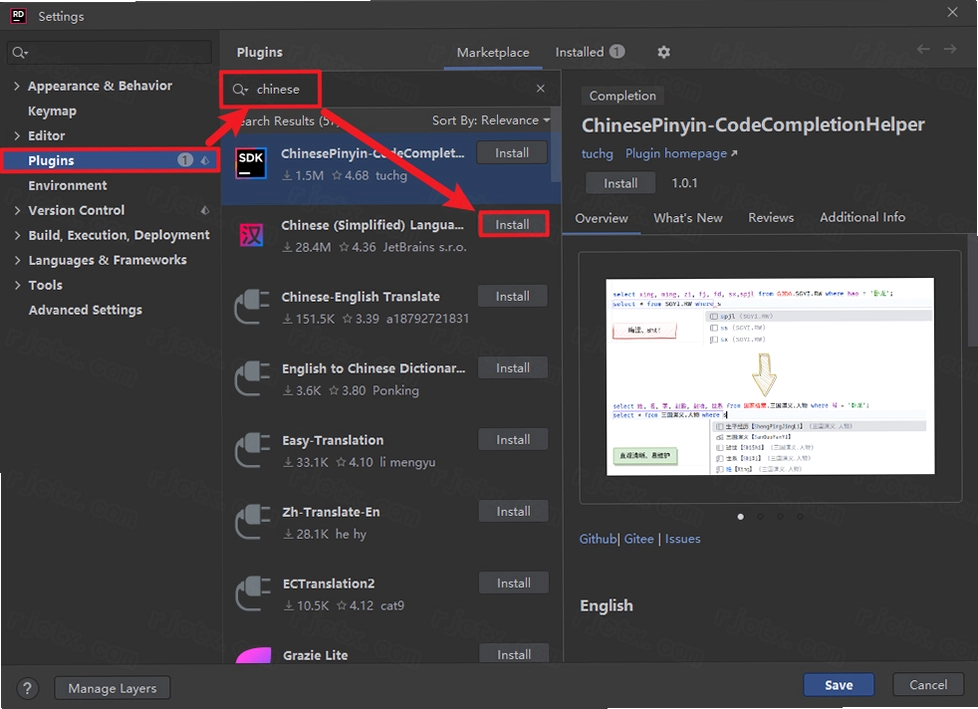Click Install in plugin details pane
This screenshot has height=709, width=978.
pyautogui.click(x=621, y=183)
